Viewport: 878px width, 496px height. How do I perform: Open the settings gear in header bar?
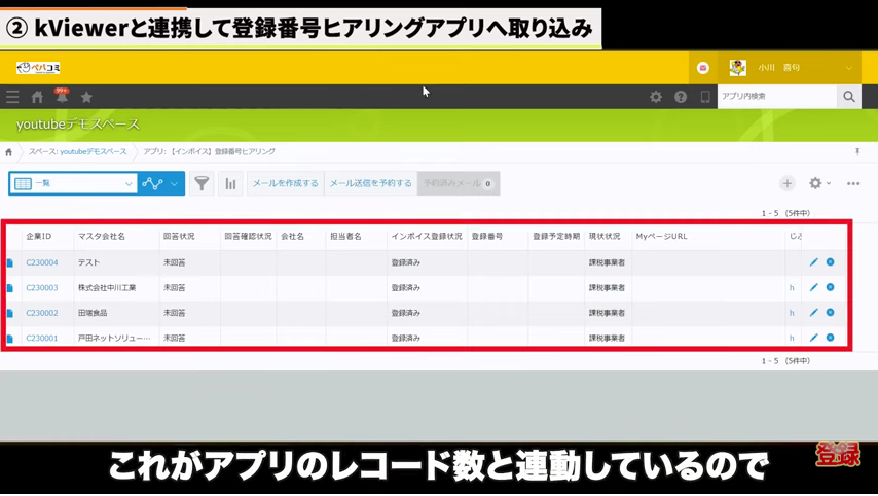pyautogui.click(x=656, y=97)
